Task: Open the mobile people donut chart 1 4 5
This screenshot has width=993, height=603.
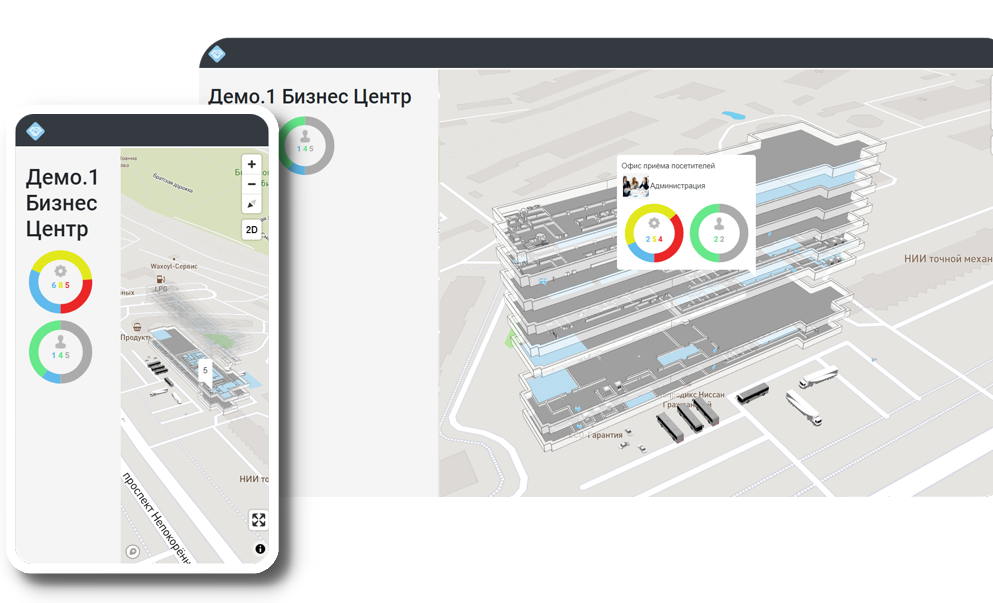Action: point(60,352)
